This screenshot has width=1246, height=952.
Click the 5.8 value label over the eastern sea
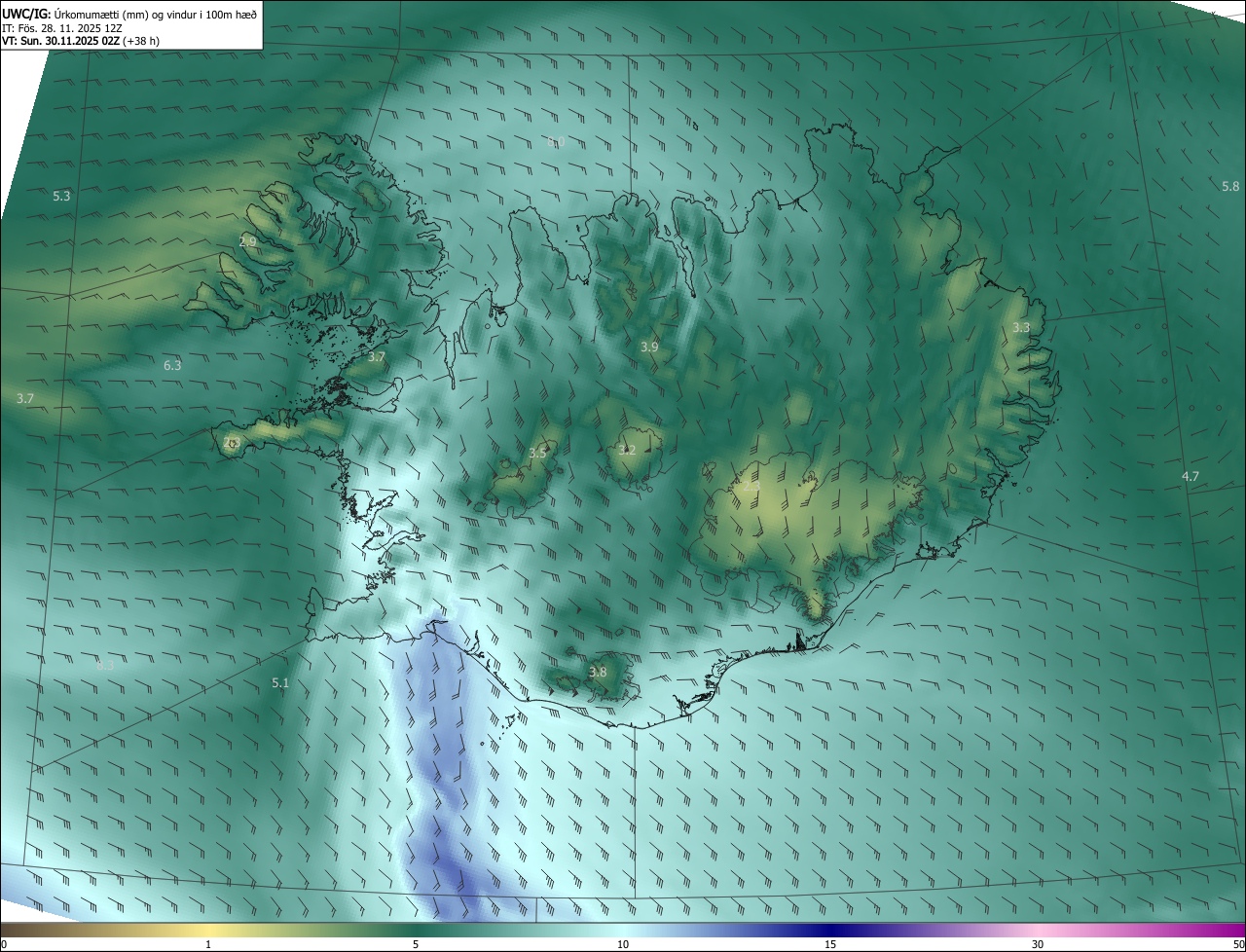click(x=1230, y=186)
